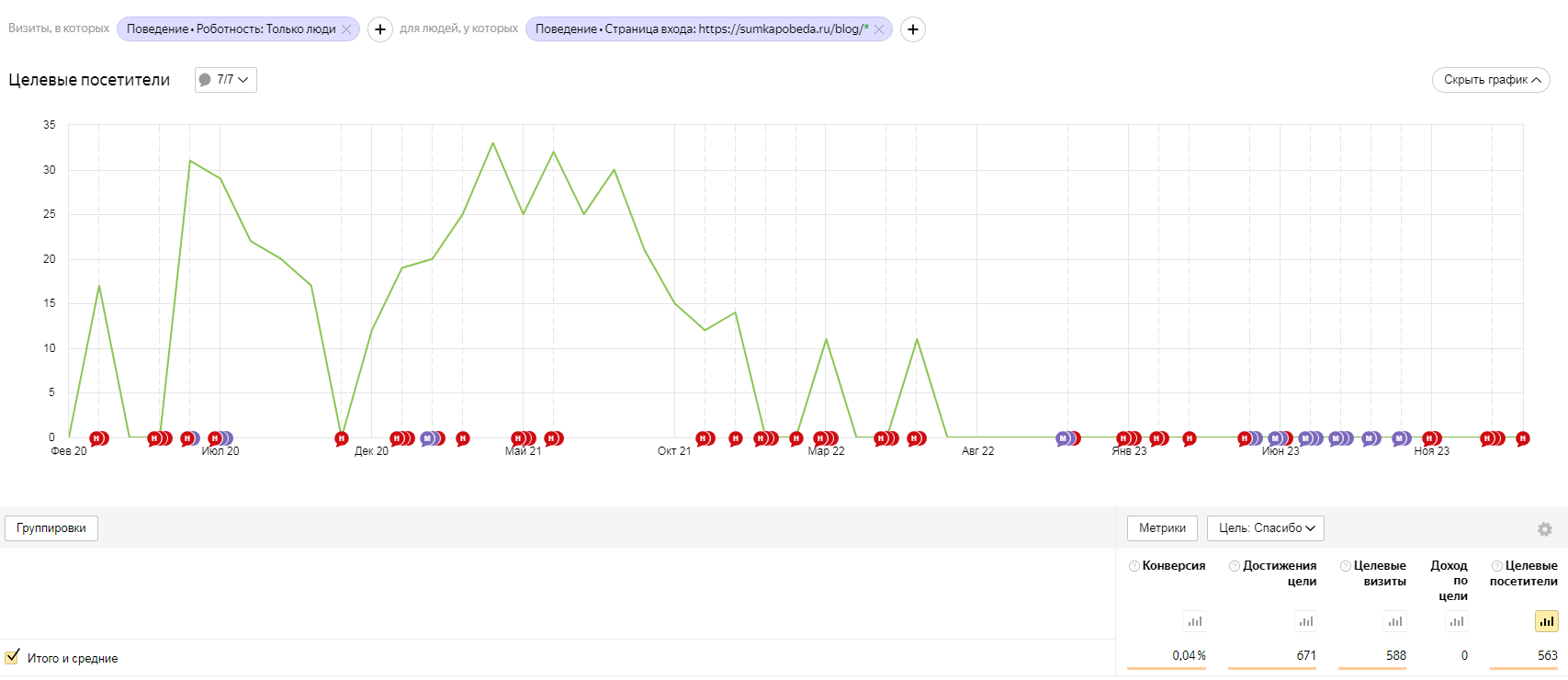1568x680 pixels.
Task: Show Достижения цели column on the chart
Action: tap(1305, 622)
